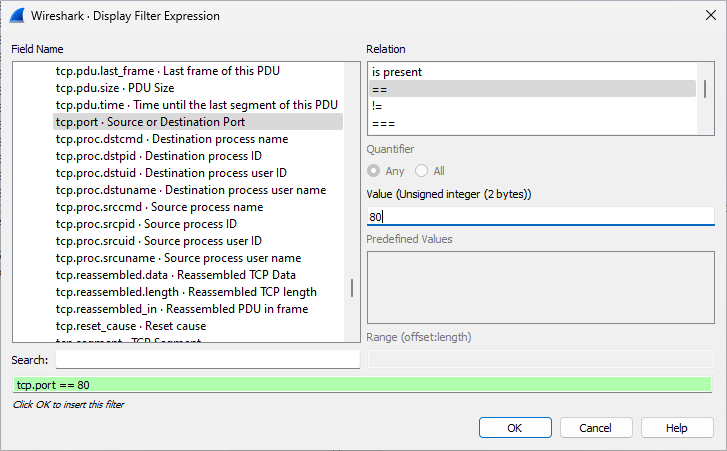Select tcp.pdu.time field
The width and height of the screenshot is (727, 451).
198,105
